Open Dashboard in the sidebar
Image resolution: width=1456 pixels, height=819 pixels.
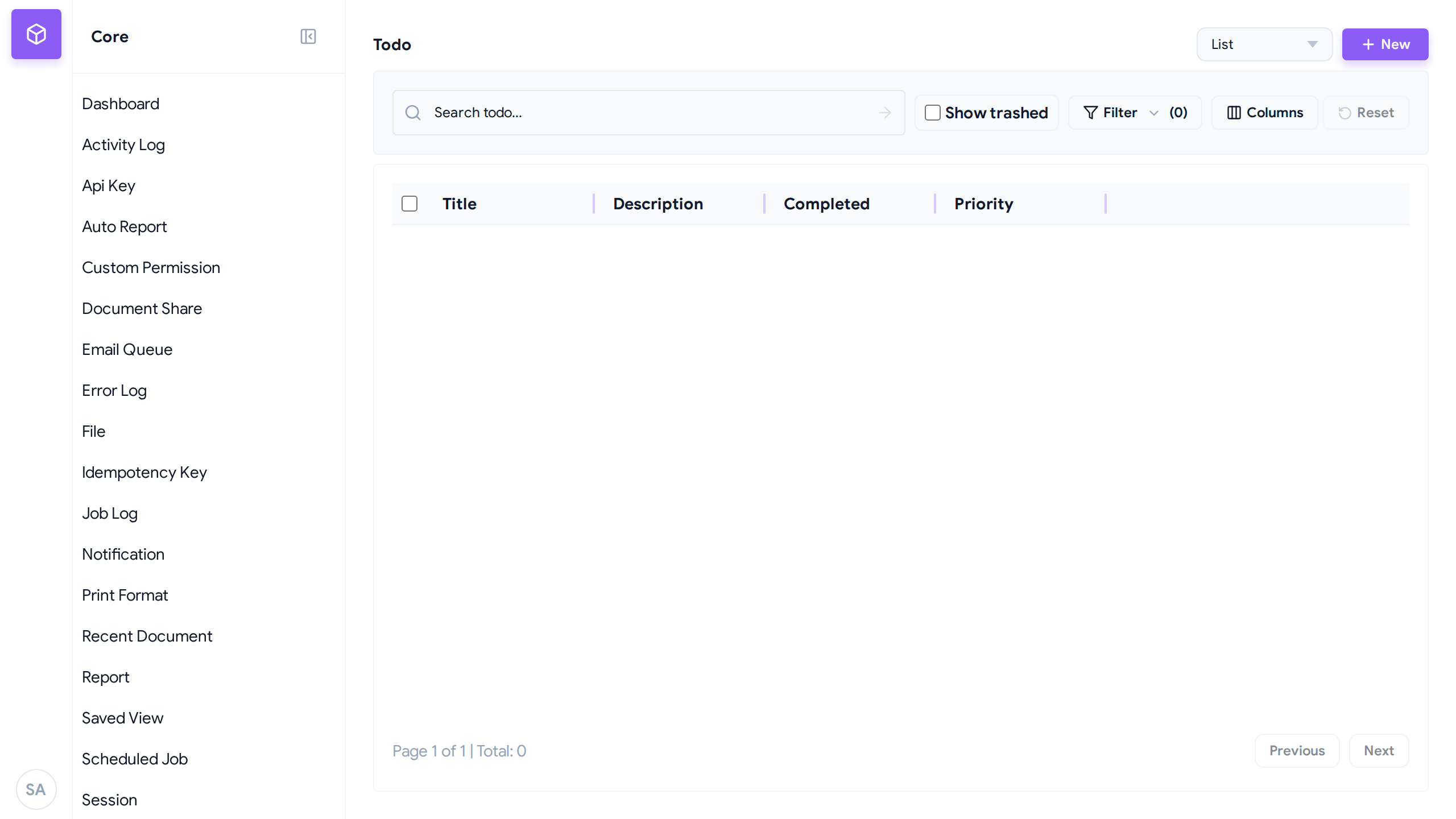pos(121,104)
